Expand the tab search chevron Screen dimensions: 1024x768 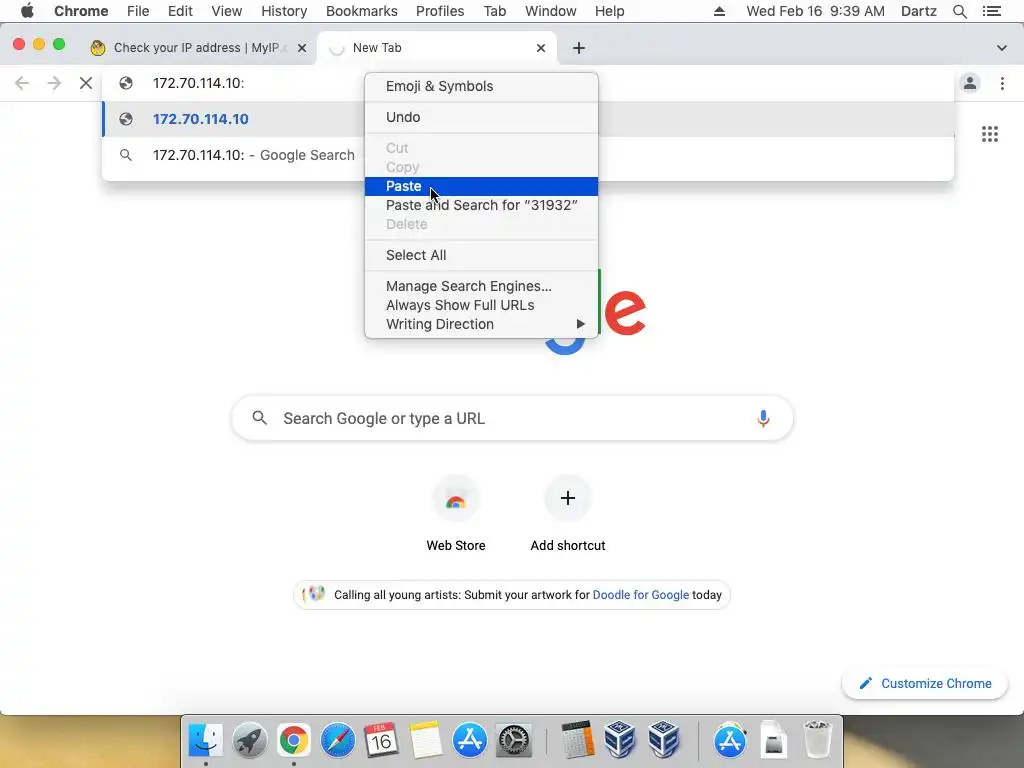click(1001, 48)
